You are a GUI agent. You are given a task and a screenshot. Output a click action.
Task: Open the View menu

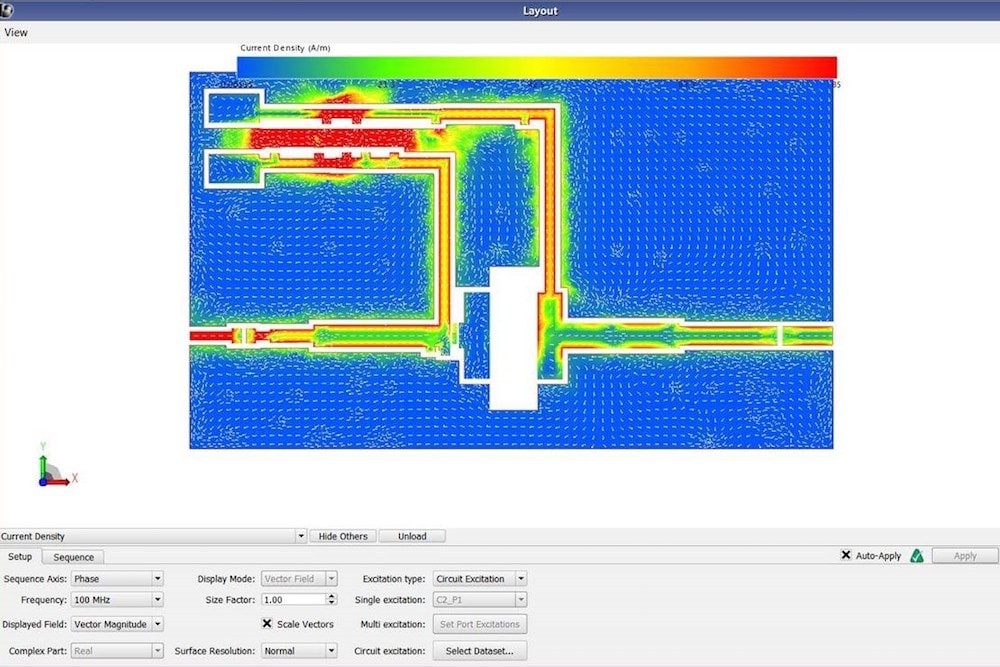pos(15,32)
